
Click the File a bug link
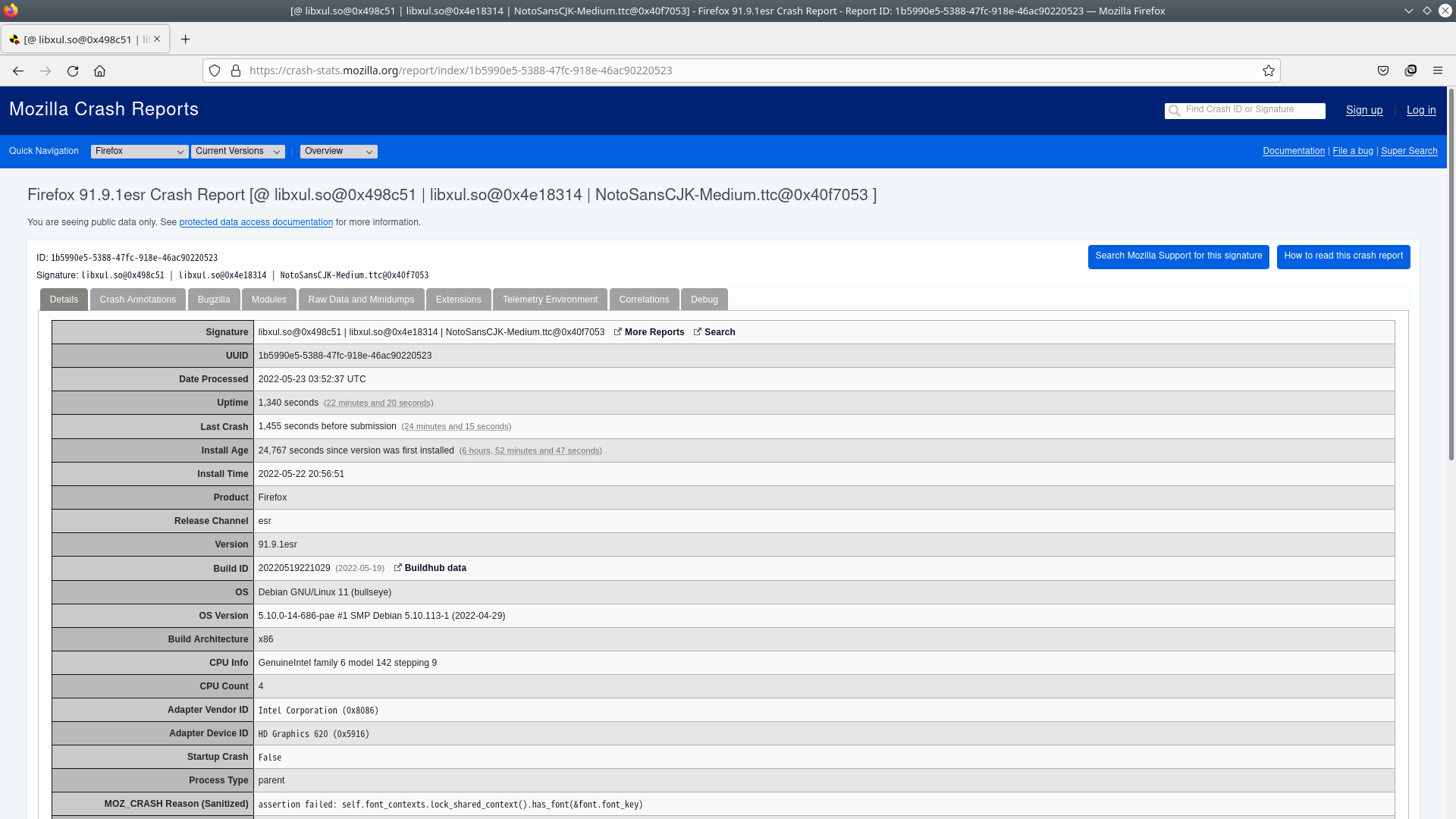(x=1353, y=151)
